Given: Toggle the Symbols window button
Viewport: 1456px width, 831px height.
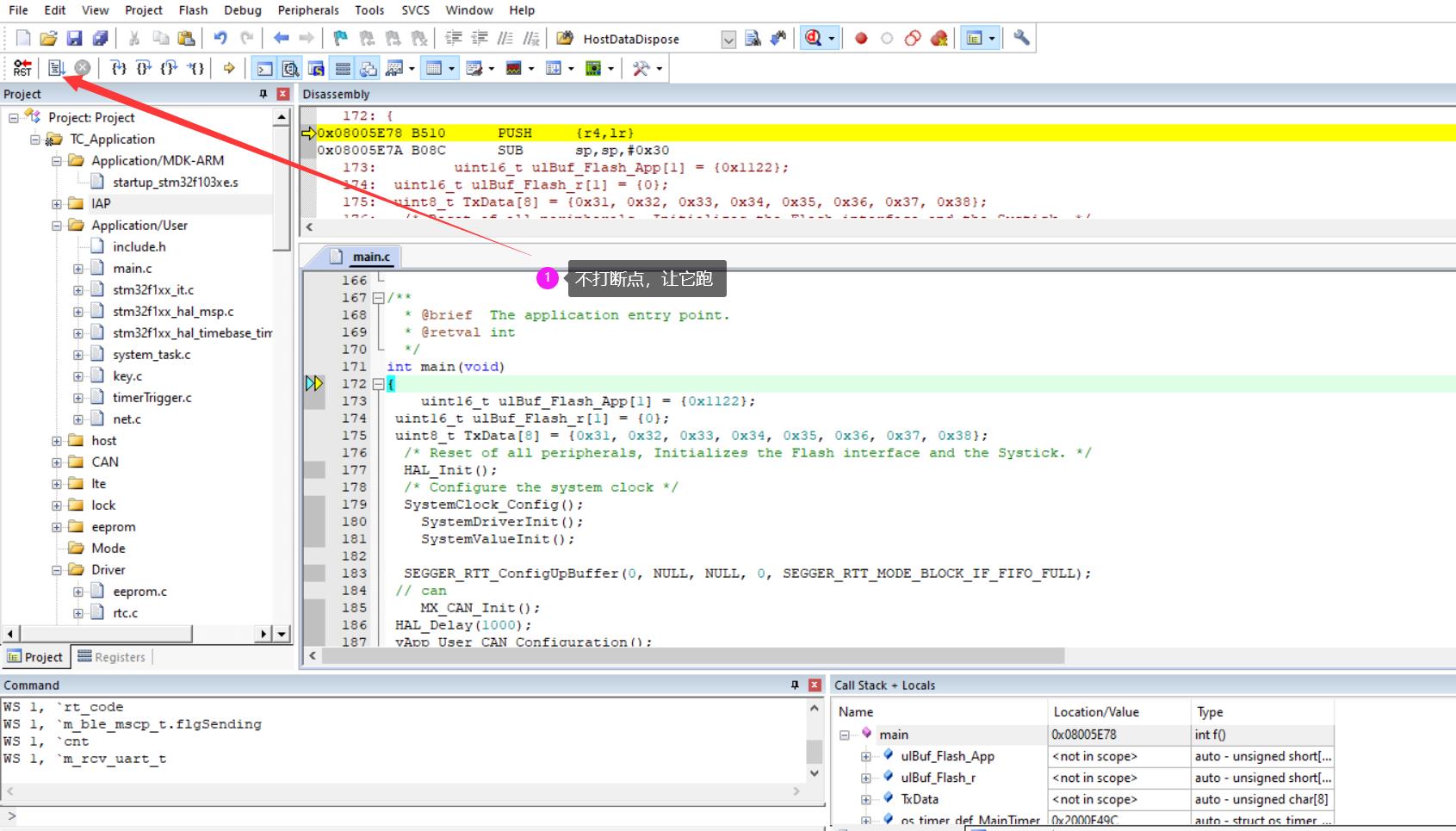Looking at the screenshot, I should [317, 68].
